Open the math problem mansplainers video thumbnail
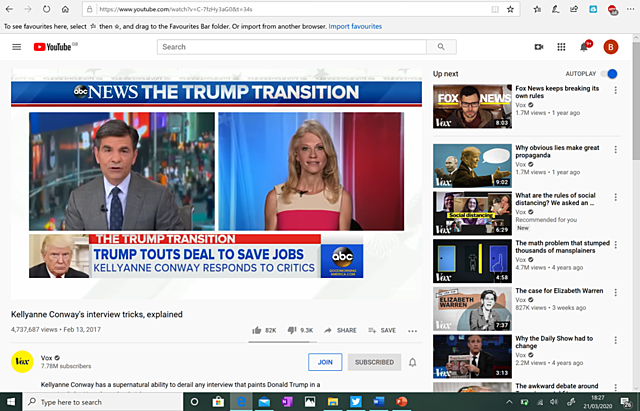The height and width of the screenshot is (411, 640). (472, 261)
